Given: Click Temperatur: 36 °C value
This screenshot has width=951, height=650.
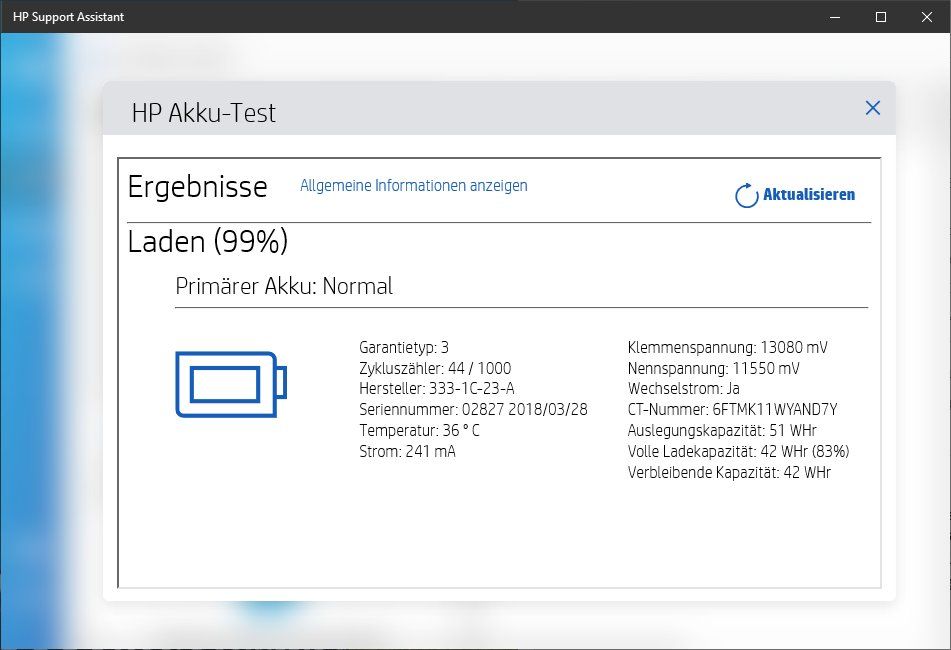Looking at the screenshot, I should click(419, 431).
